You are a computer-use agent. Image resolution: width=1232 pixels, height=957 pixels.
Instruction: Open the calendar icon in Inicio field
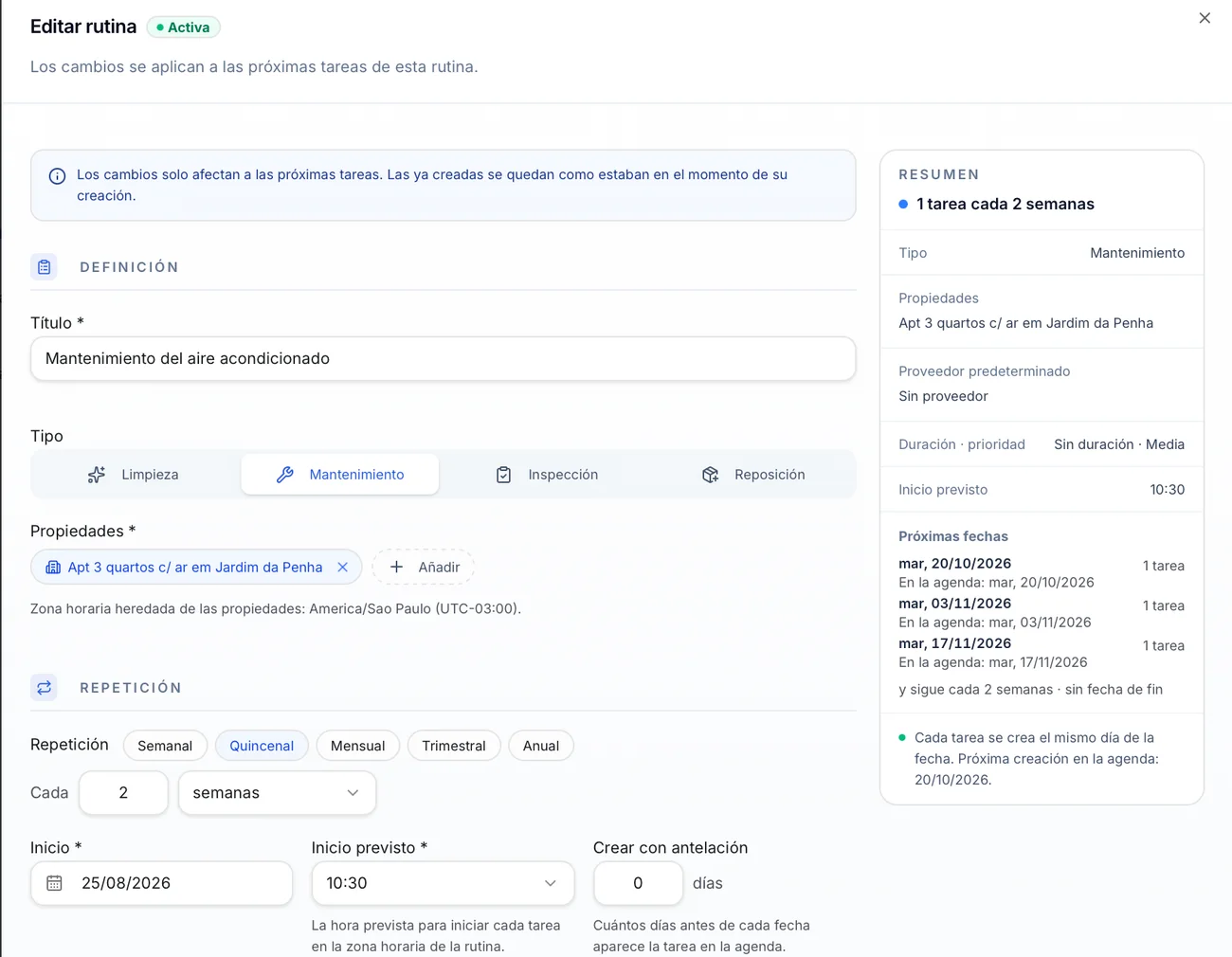pos(54,883)
